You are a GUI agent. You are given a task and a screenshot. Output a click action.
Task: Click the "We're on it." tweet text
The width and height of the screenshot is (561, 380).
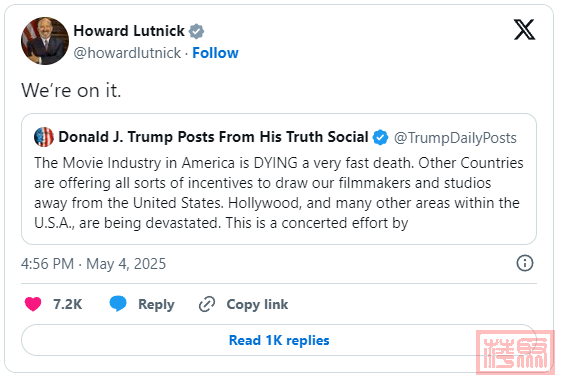point(71,90)
